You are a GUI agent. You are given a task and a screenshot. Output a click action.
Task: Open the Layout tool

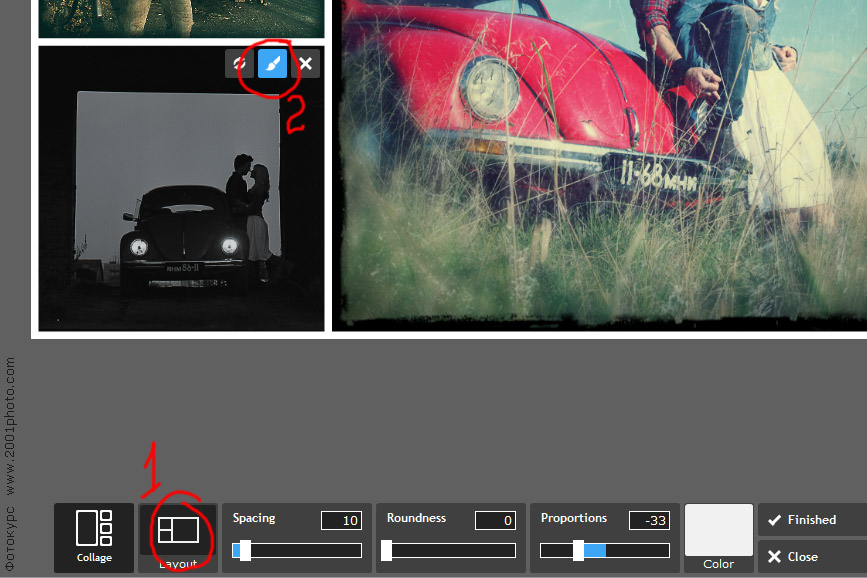click(178, 538)
